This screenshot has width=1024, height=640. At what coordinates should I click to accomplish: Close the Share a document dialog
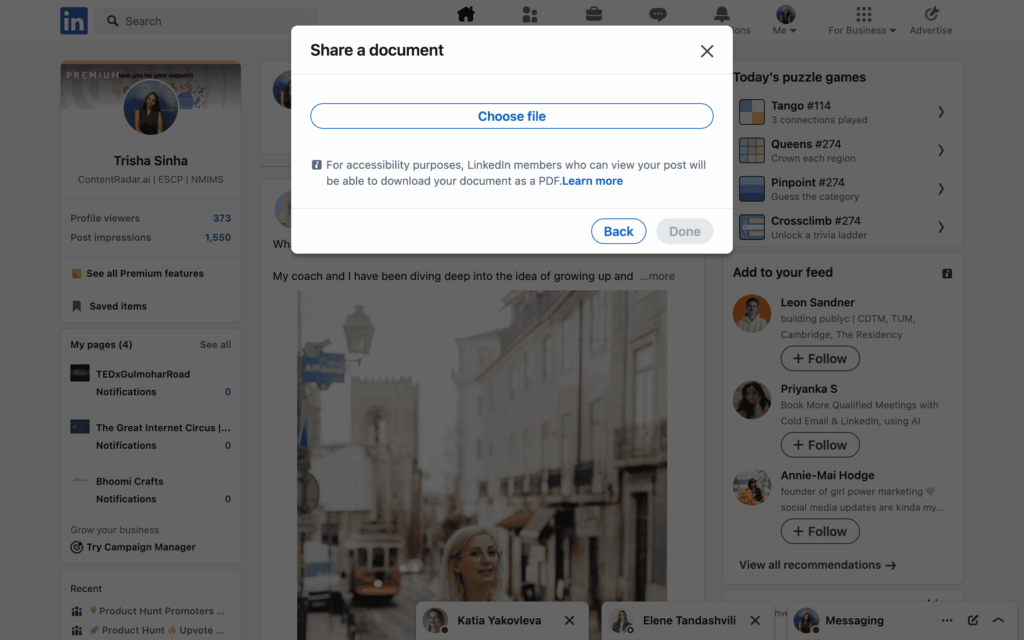pos(707,51)
